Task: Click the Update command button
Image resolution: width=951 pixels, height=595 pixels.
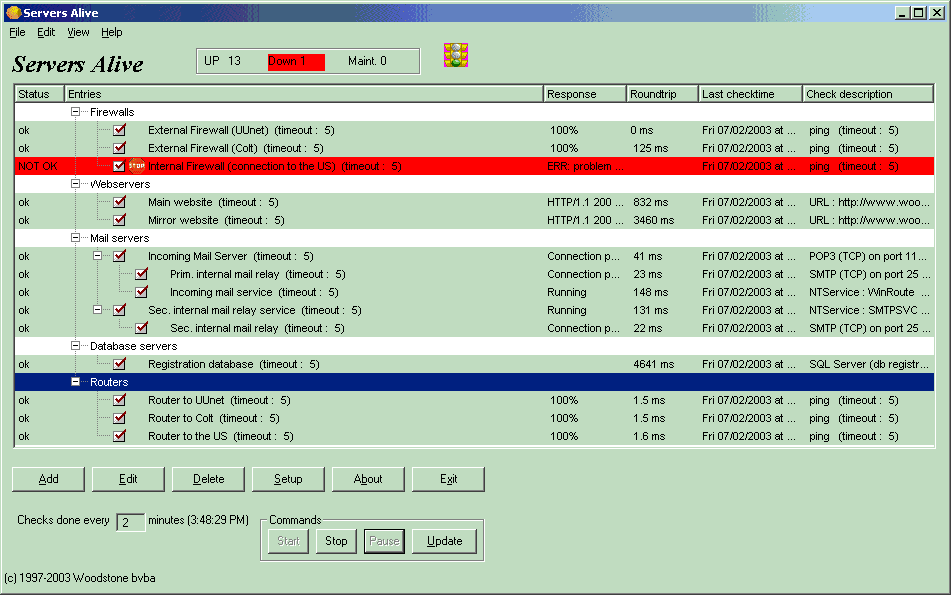Action: pos(444,541)
